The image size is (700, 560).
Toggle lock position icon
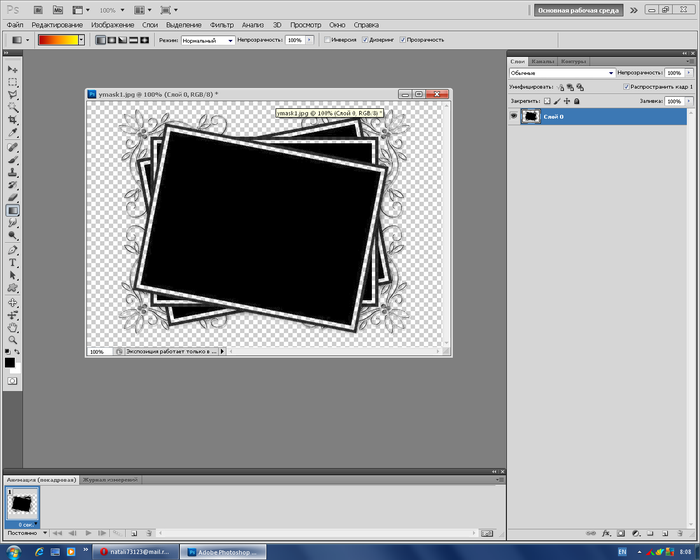pyautogui.click(x=567, y=101)
